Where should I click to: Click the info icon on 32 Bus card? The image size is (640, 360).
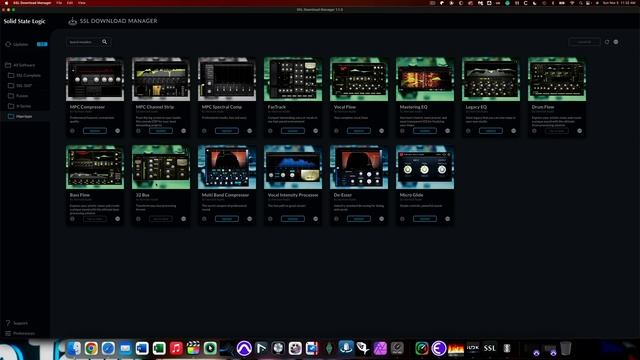point(138,219)
